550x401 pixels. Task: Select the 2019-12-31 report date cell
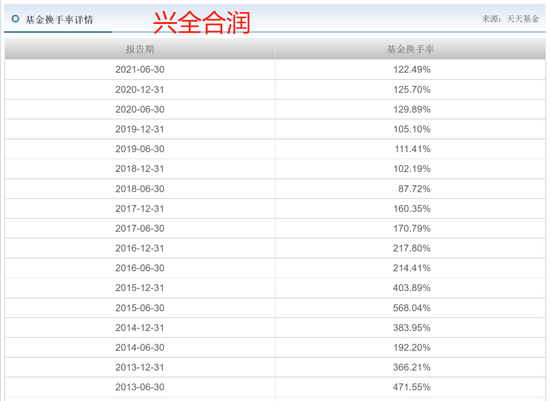(140, 129)
